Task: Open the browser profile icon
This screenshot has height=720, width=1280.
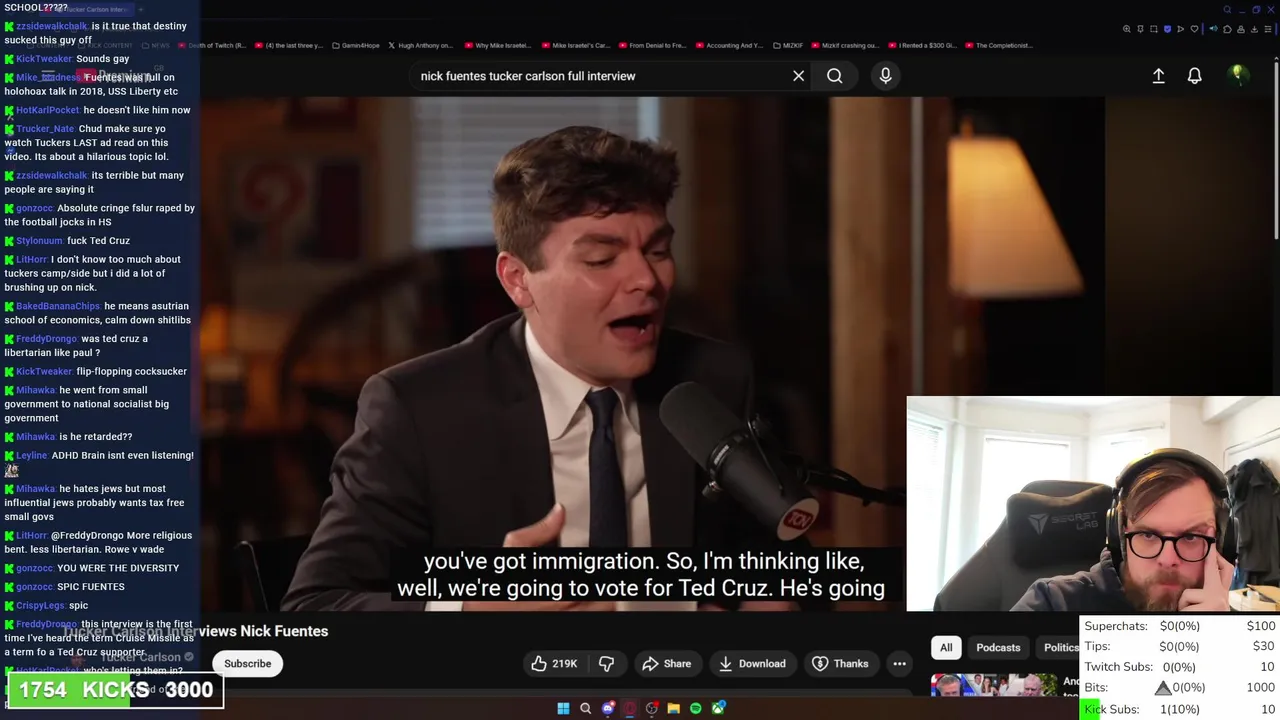Action: point(1241,29)
